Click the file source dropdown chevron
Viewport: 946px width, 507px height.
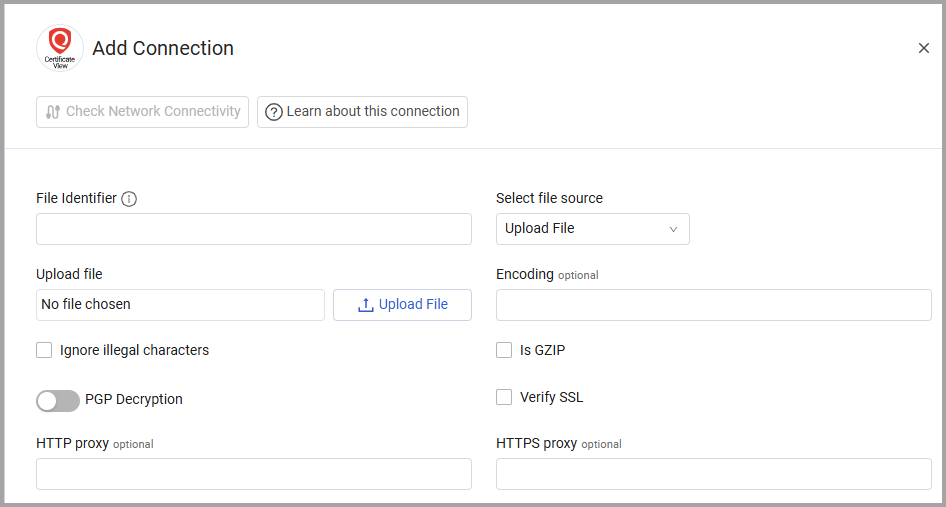(673, 229)
